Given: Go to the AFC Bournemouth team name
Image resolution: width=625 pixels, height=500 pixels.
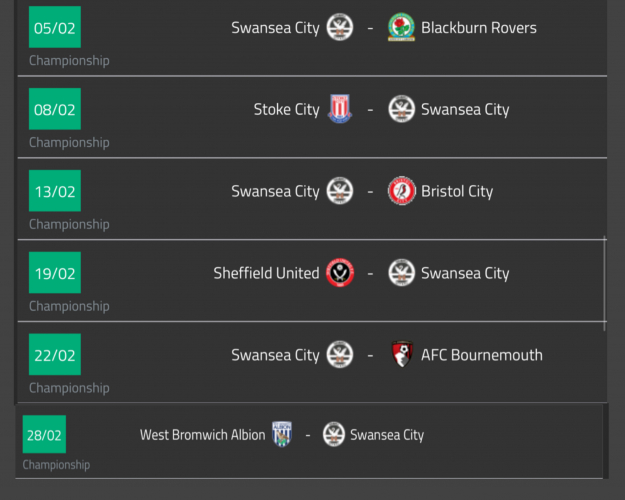Looking at the screenshot, I should (x=481, y=355).
